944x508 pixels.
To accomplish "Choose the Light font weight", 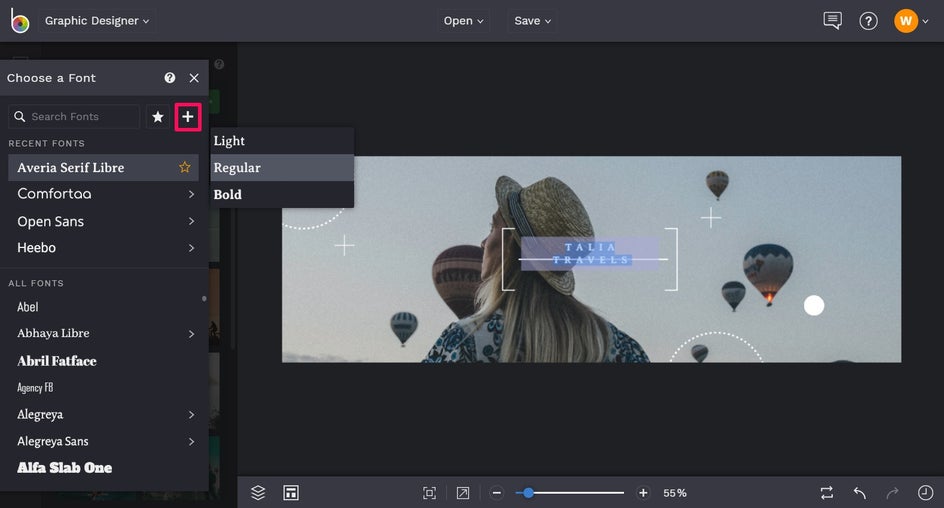I will click(x=282, y=141).
